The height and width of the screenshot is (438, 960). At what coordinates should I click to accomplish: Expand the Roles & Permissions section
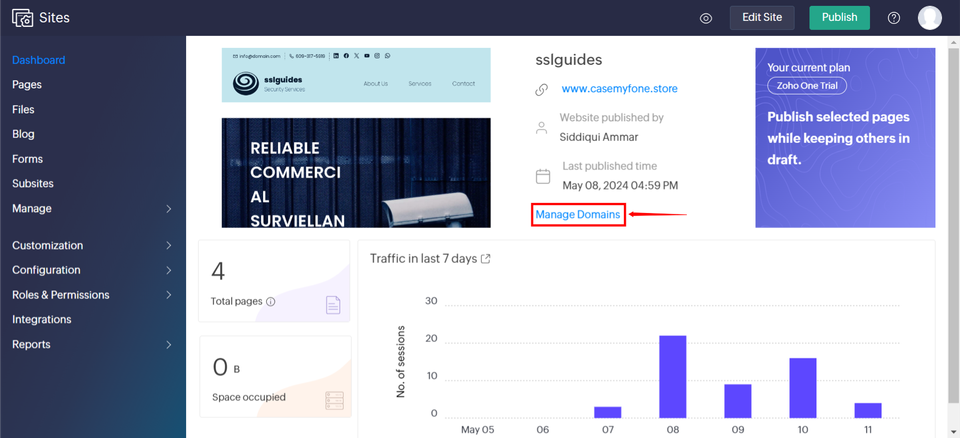tap(168, 295)
